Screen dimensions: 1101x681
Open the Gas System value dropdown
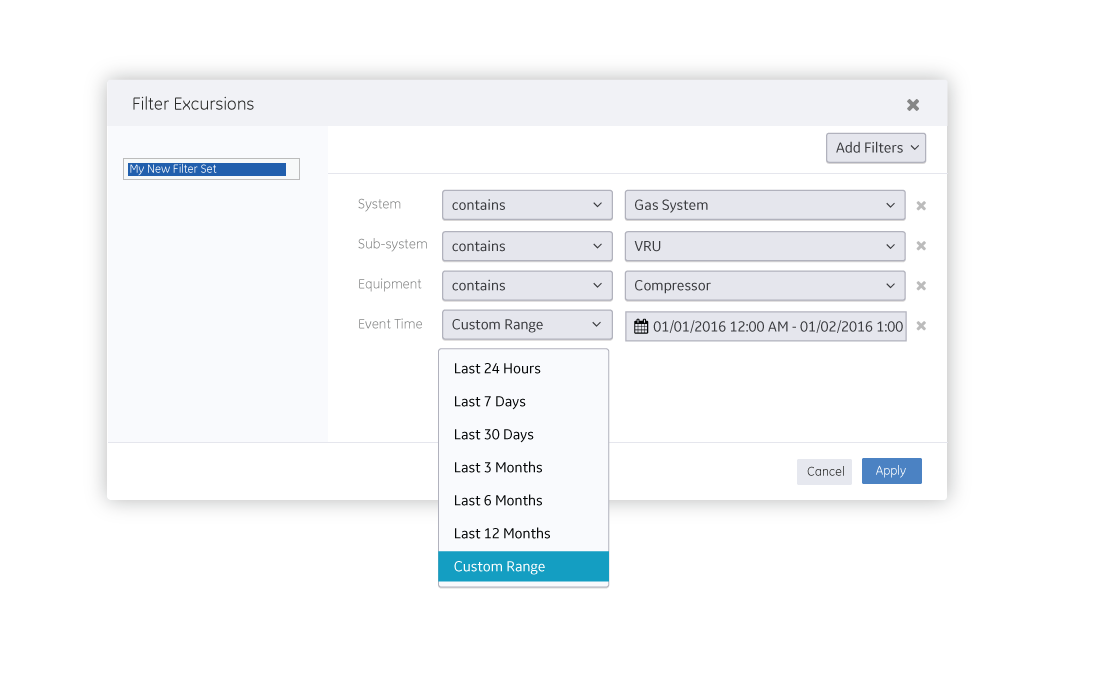coord(765,205)
